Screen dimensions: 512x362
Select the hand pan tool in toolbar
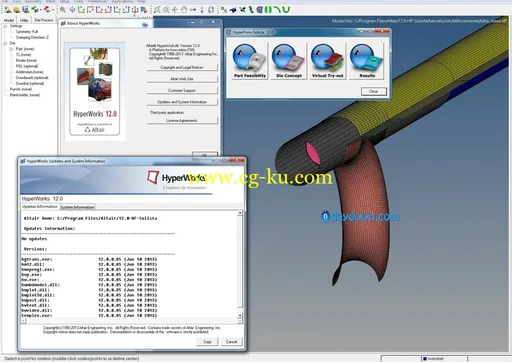tap(184, 10)
